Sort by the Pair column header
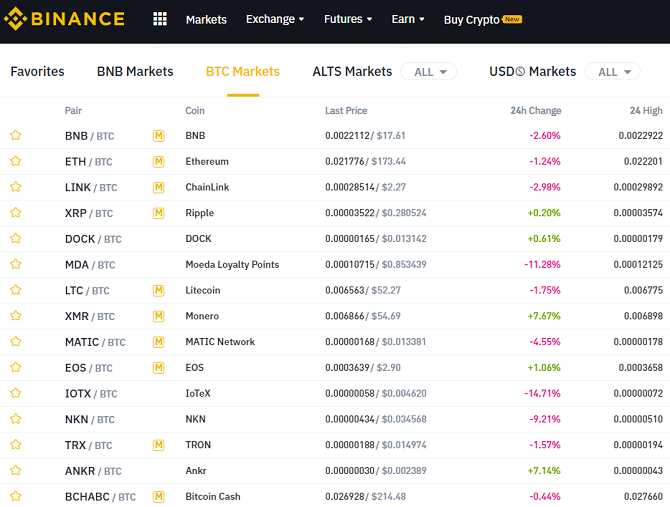The height and width of the screenshot is (507, 670). point(73,111)
